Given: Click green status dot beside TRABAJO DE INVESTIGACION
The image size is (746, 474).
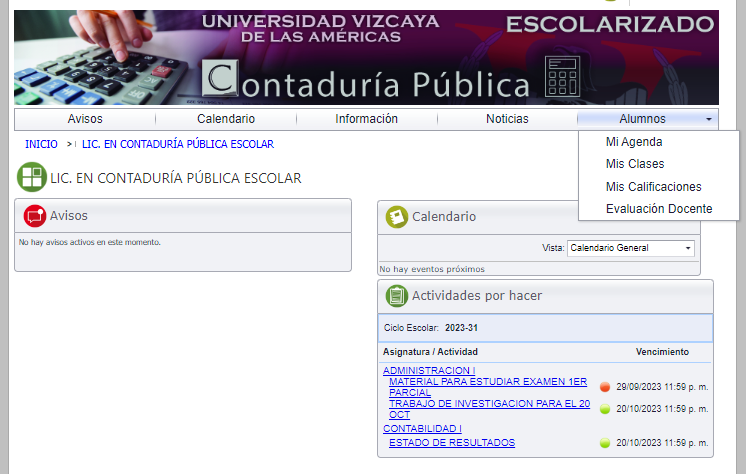Looking at the screenshot, I should tap(605, 409).
